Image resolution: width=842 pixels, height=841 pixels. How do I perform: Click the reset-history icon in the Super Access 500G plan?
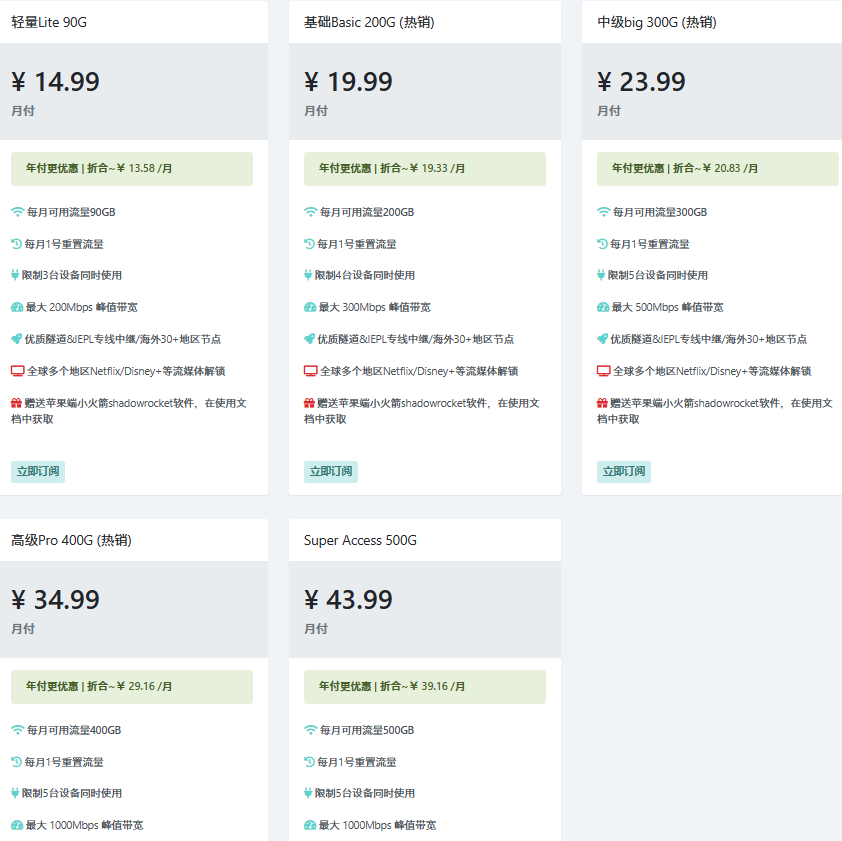(309, 762)
